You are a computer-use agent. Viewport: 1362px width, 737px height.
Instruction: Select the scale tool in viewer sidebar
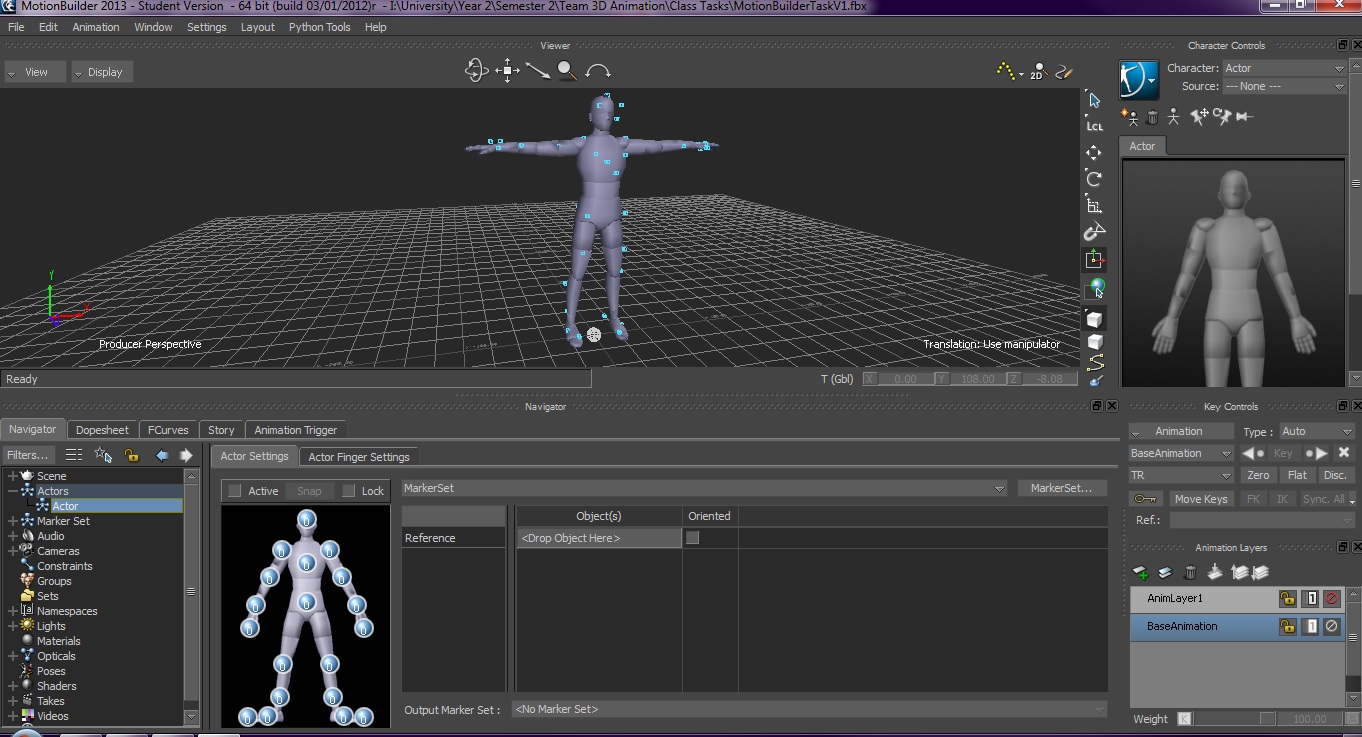[1094, 206]
